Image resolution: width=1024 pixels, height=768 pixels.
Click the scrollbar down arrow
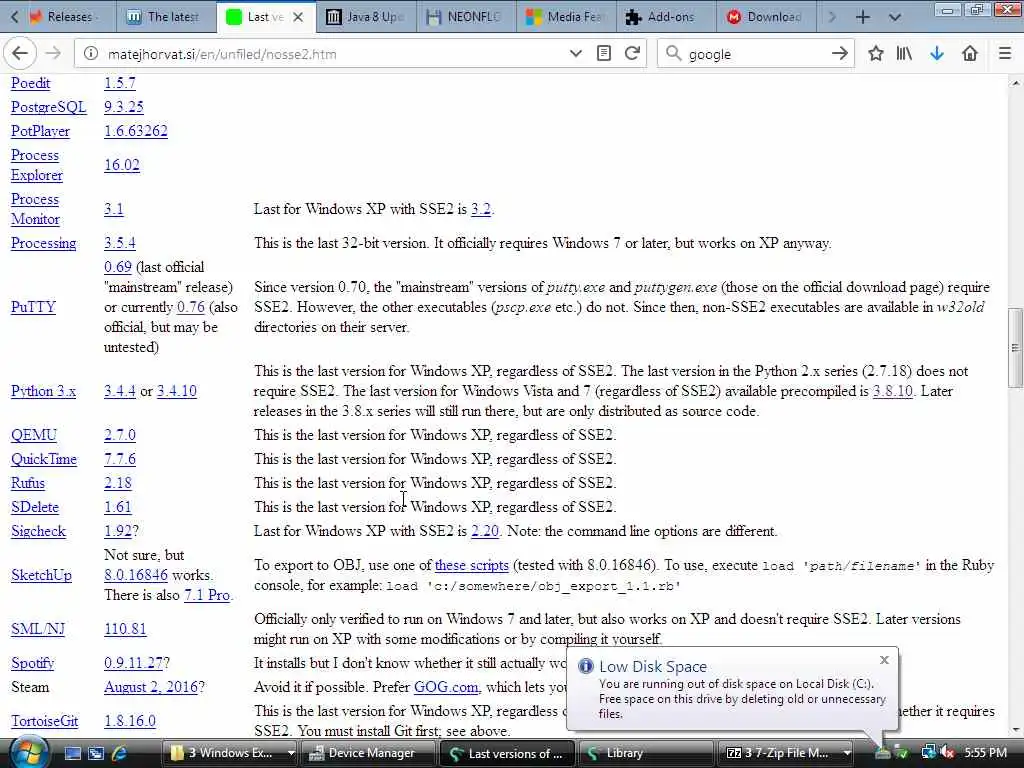coord(1015,730)
